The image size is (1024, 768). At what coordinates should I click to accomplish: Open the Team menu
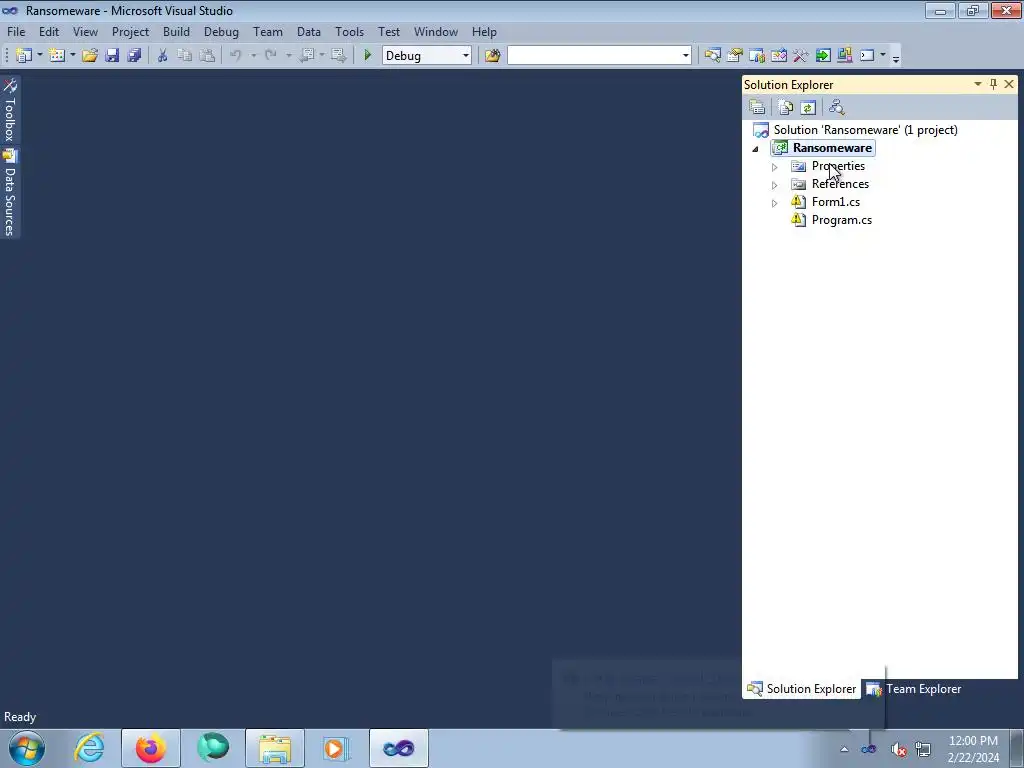coord(268,31)
